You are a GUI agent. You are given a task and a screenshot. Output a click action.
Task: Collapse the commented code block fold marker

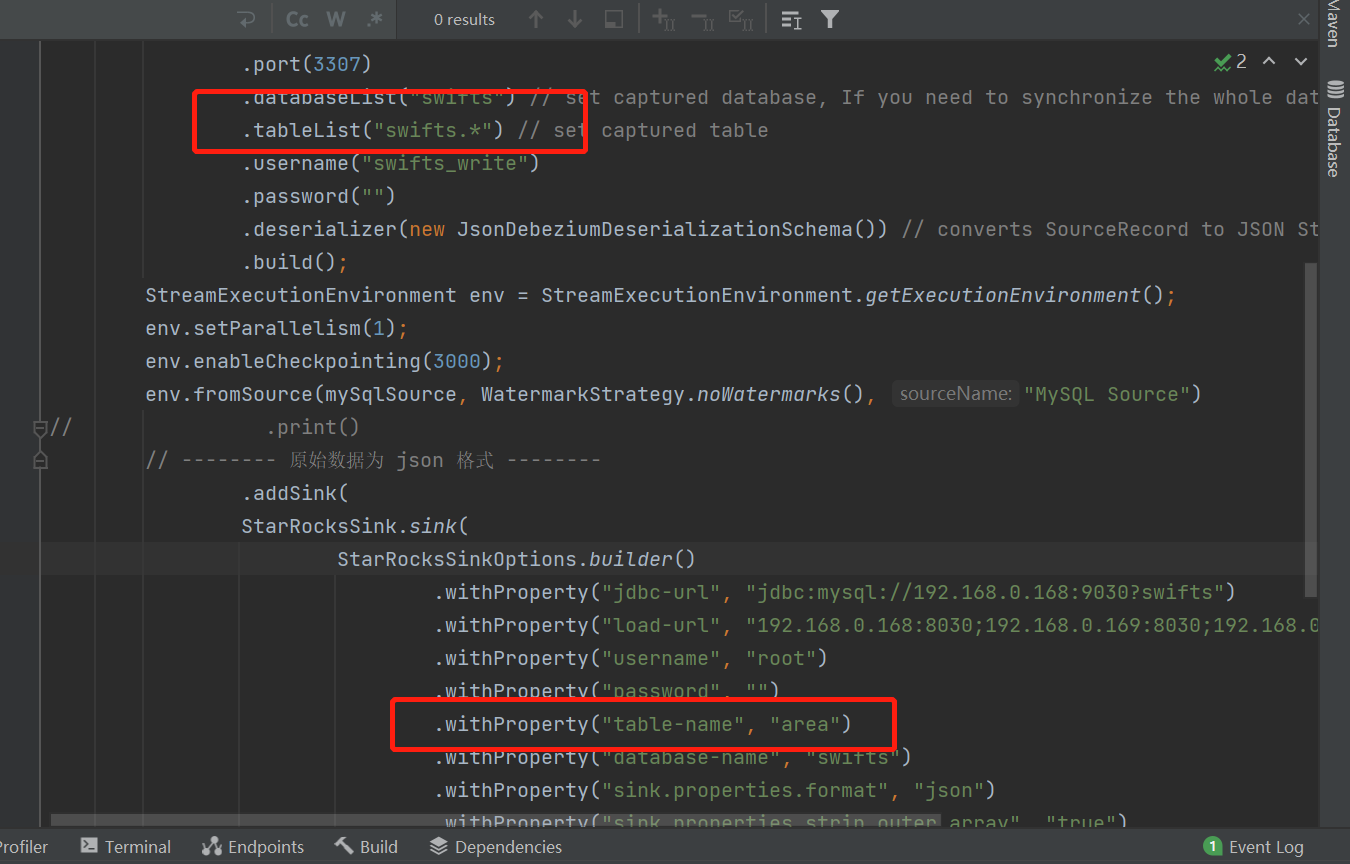tap(40, 428)
